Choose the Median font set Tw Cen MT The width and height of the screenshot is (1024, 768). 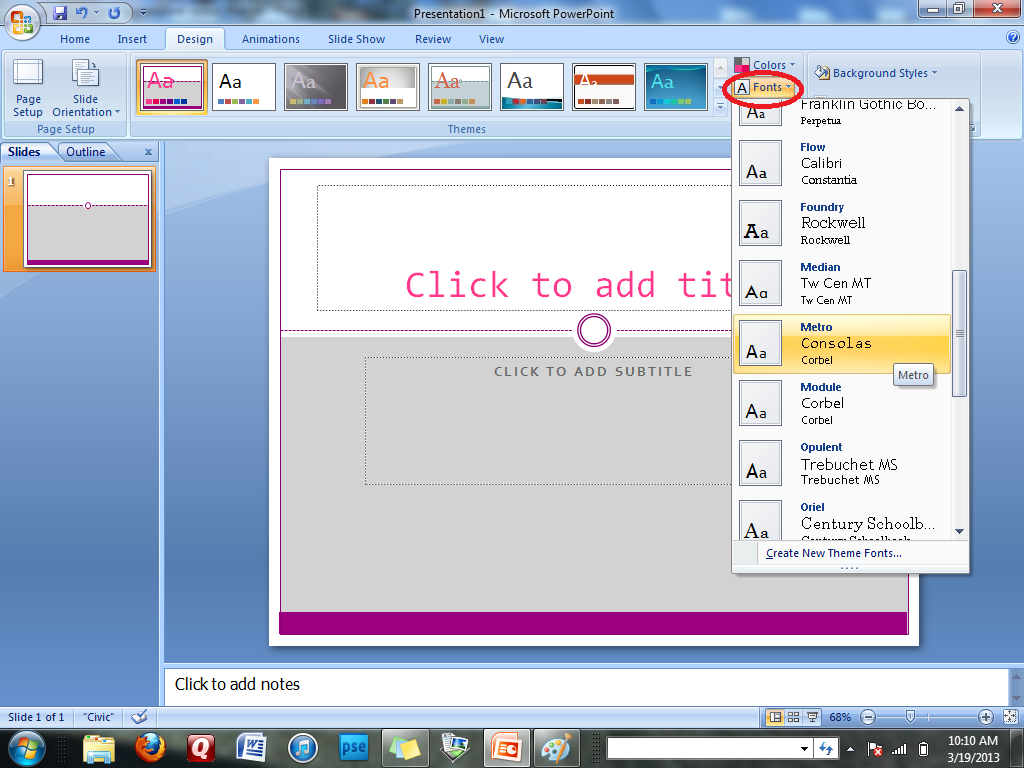(842, 283)
